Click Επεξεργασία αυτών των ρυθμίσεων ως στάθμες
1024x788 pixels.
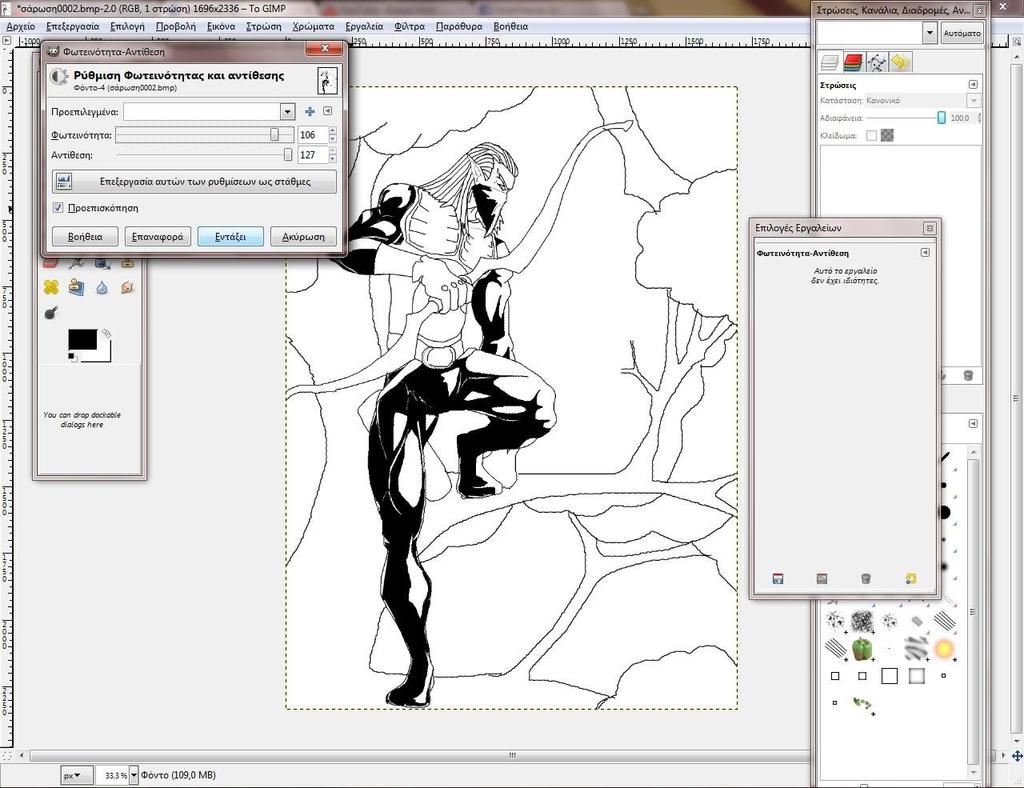[x=195, y=181]
